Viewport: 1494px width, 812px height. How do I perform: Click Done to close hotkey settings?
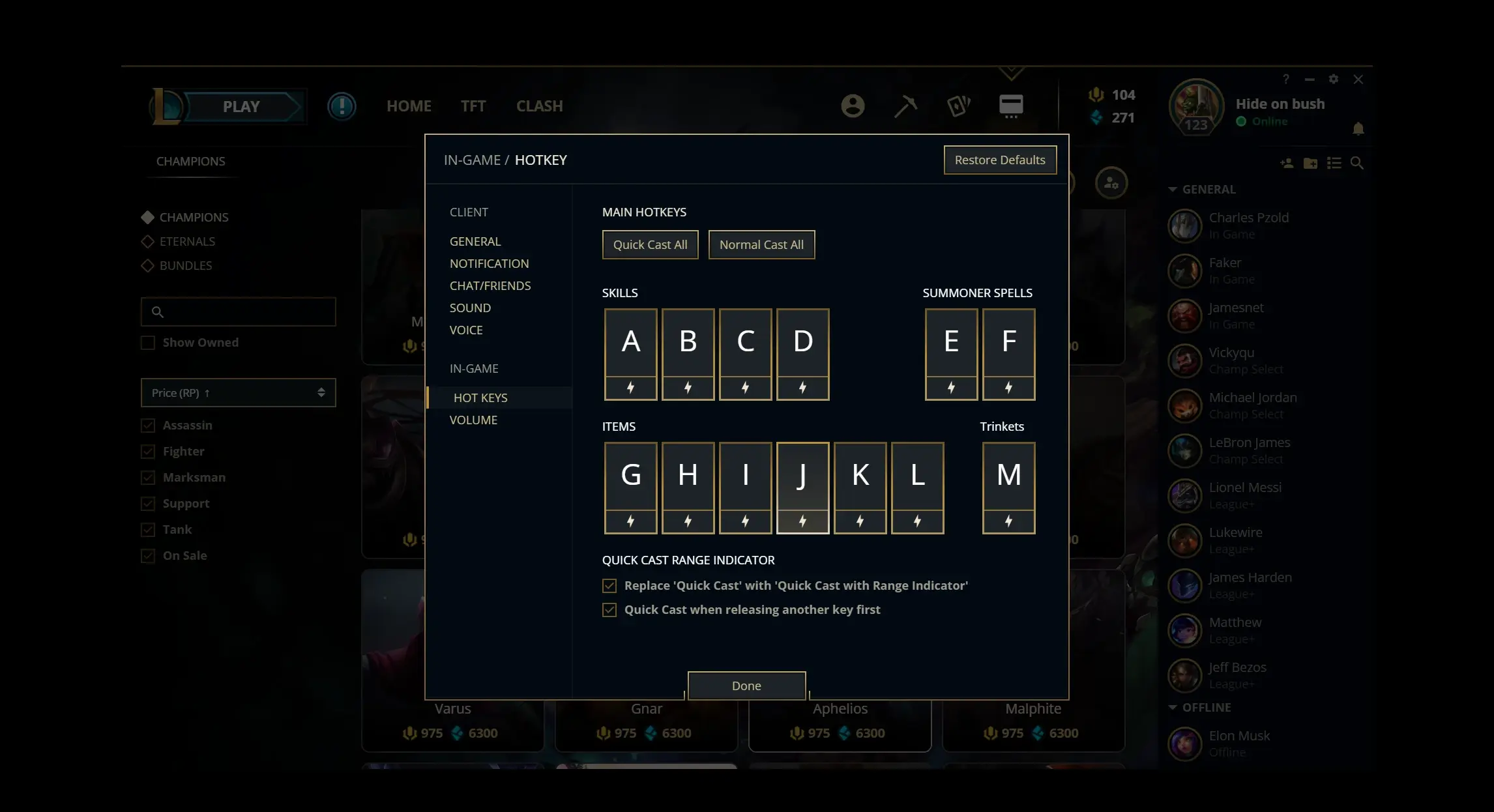(x=746, y=685)
